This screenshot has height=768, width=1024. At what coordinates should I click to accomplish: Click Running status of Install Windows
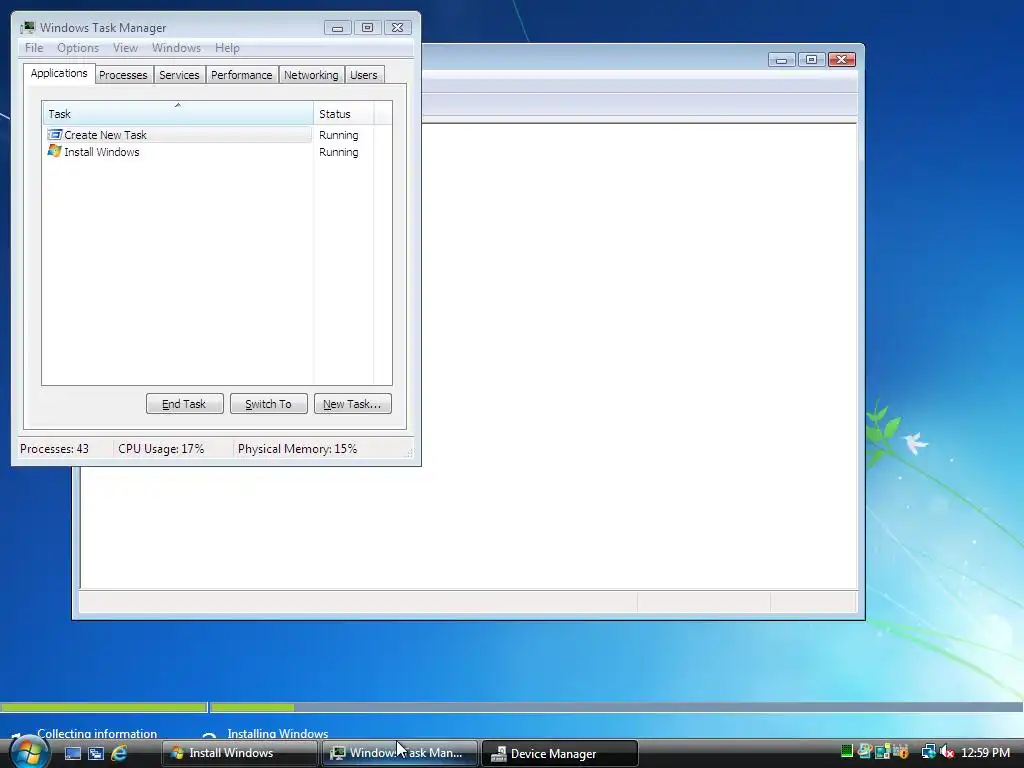pos(338,152)
